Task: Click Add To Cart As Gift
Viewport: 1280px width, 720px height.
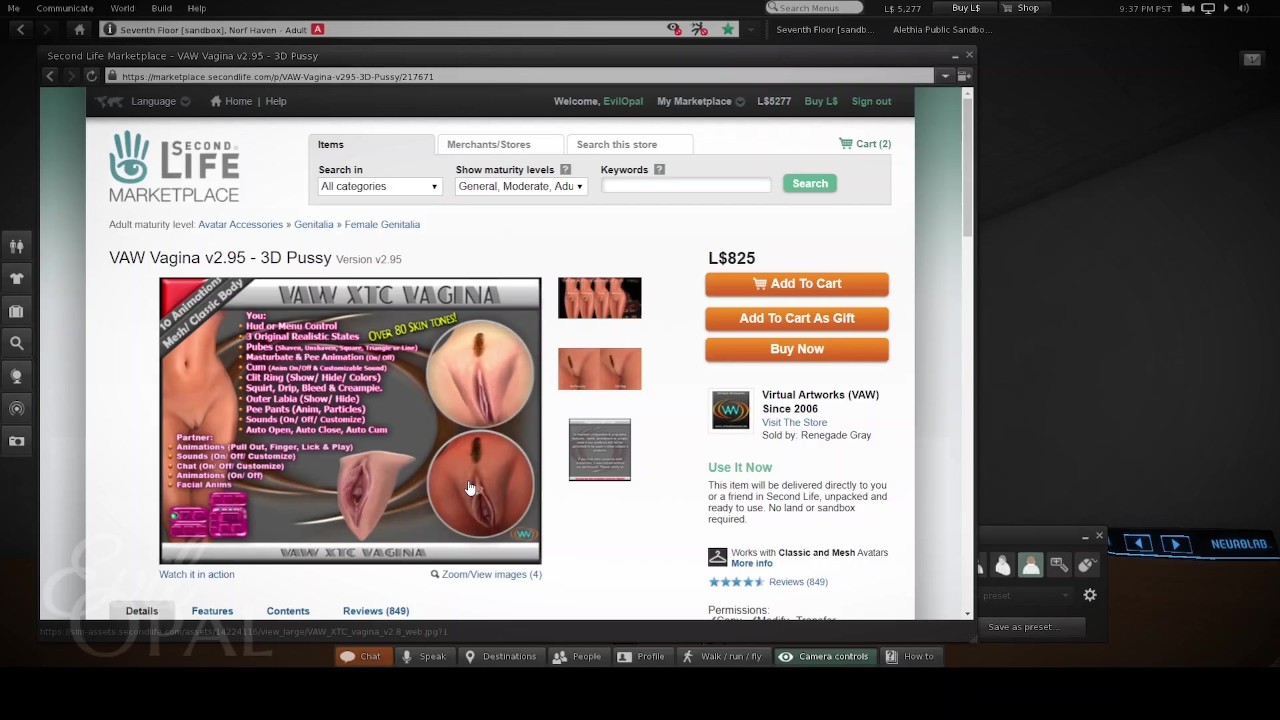Action: pyautogui.click(x=797, y=319)
